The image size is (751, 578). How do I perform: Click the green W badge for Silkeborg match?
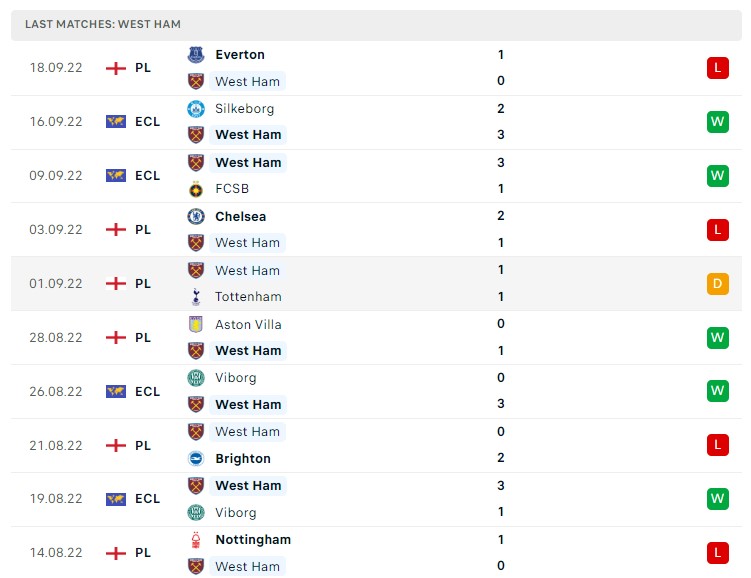(x=717, y=122)
